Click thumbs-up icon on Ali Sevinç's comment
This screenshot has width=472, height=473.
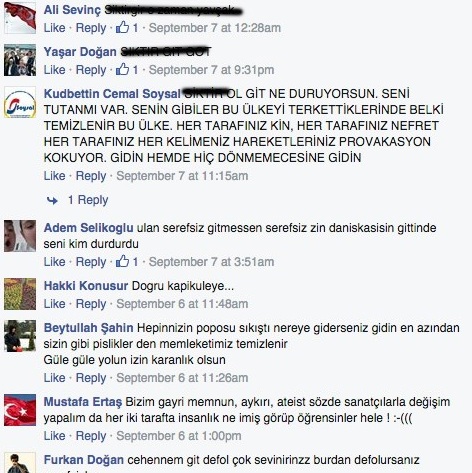(122, 27)
